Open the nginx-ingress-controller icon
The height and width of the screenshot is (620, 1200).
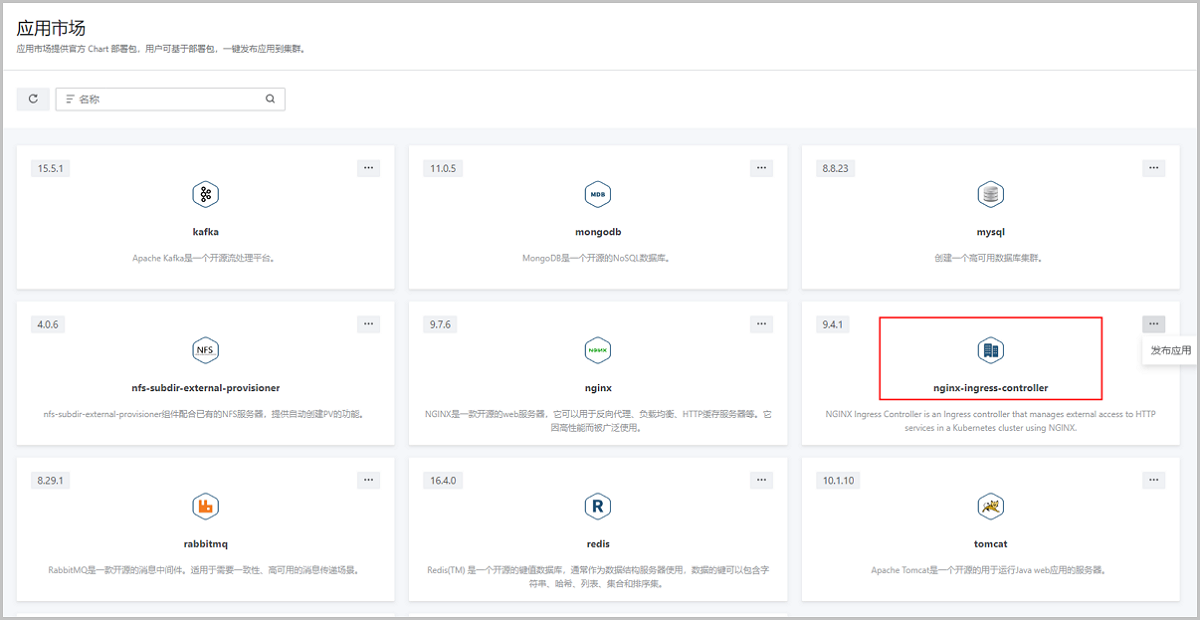coord(991,350)
